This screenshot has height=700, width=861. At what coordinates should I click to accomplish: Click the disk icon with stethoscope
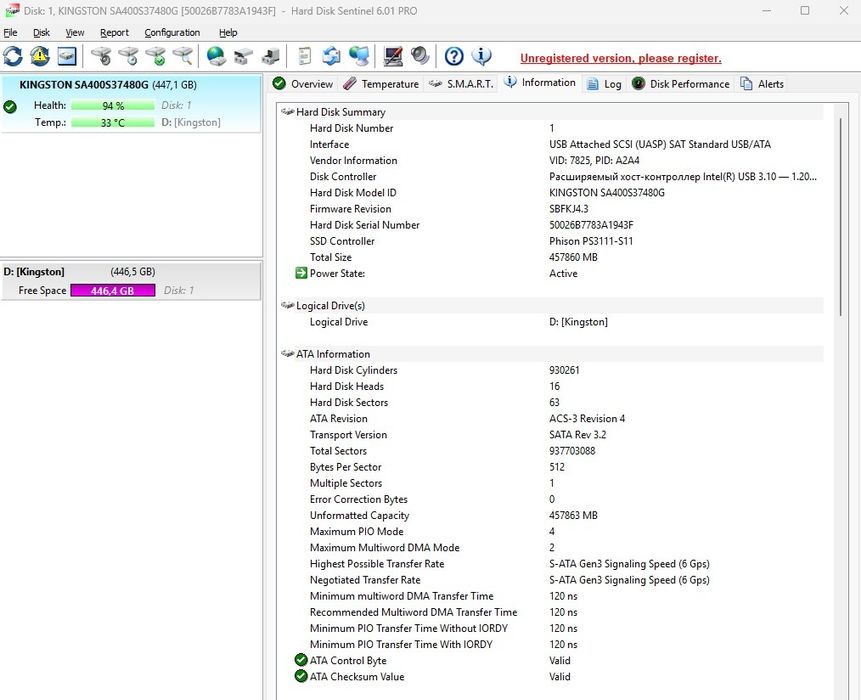[x=102, y=56]
